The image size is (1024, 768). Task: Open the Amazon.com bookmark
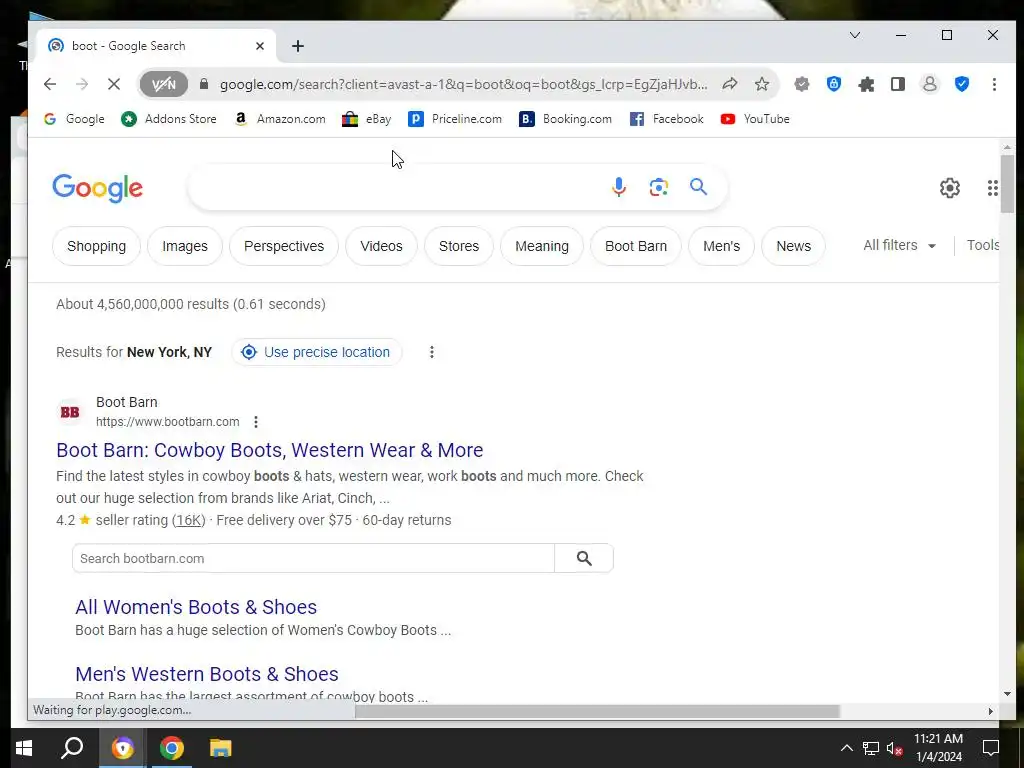[x=280, y=119]
